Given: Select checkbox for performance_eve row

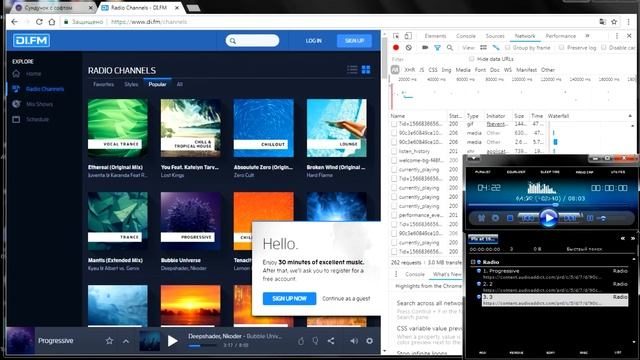Looking at the screenshot, I should [394, 215].
